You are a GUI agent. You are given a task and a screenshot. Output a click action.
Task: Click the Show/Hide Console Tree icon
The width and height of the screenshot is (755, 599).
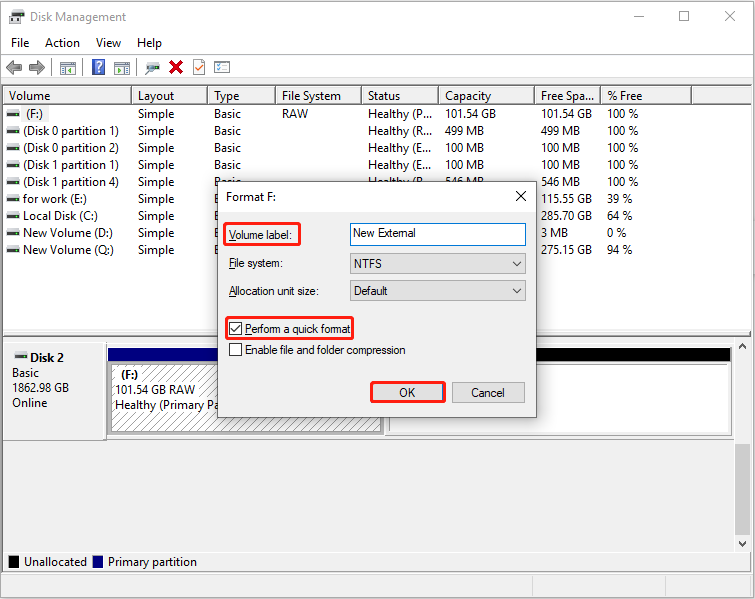[68, 67]
